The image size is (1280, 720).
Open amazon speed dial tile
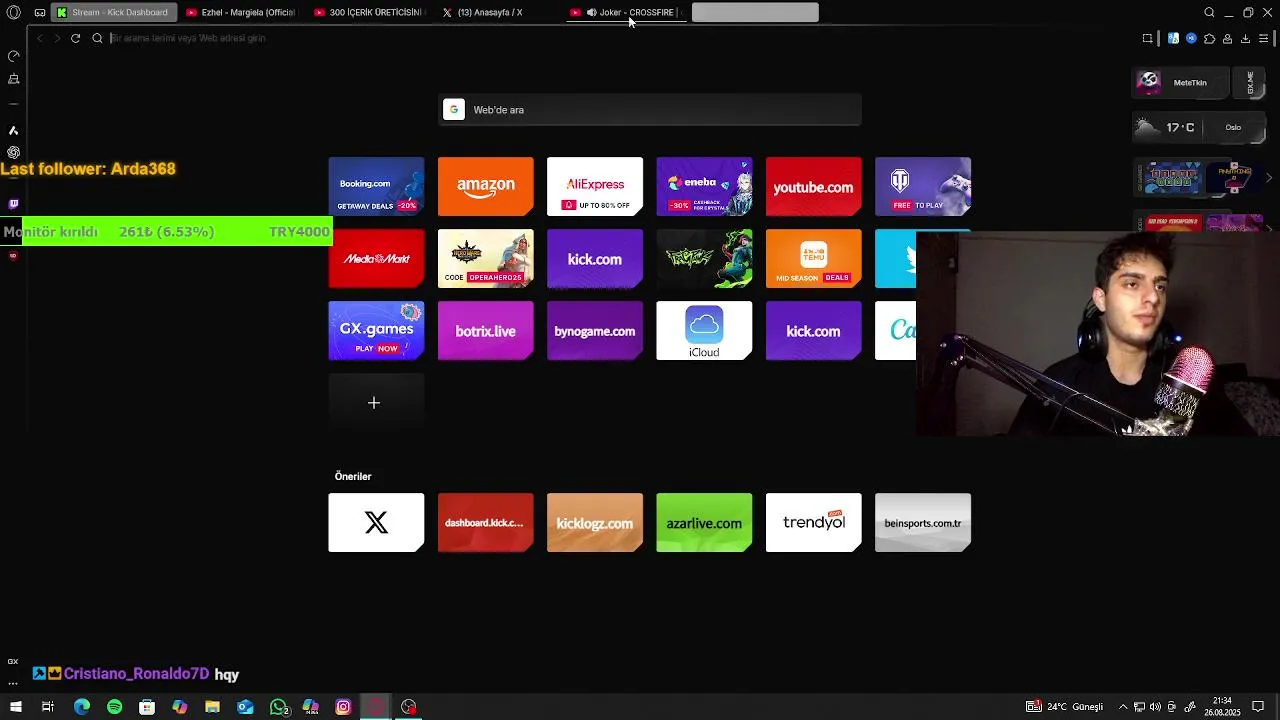point(485,186)
